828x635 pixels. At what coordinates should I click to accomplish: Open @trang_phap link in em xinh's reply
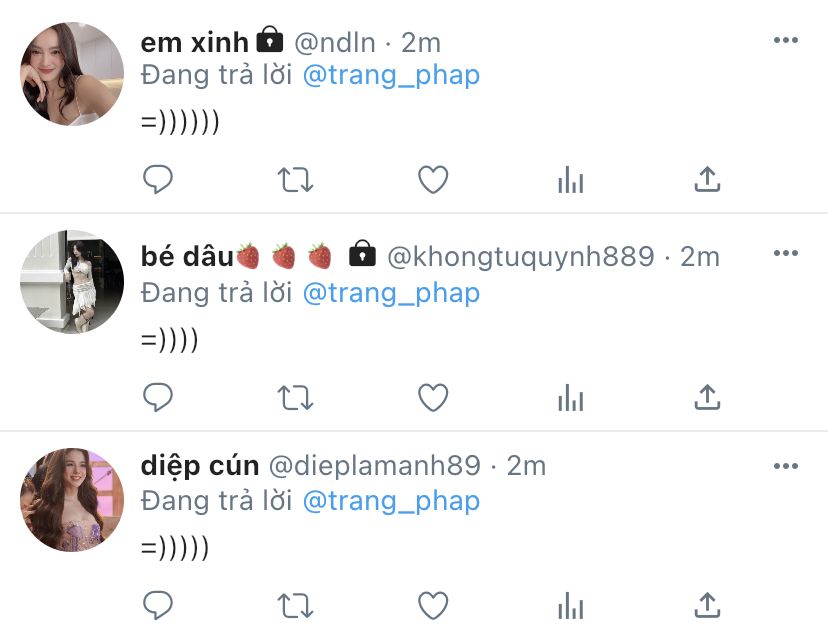[x=391, y=75]
